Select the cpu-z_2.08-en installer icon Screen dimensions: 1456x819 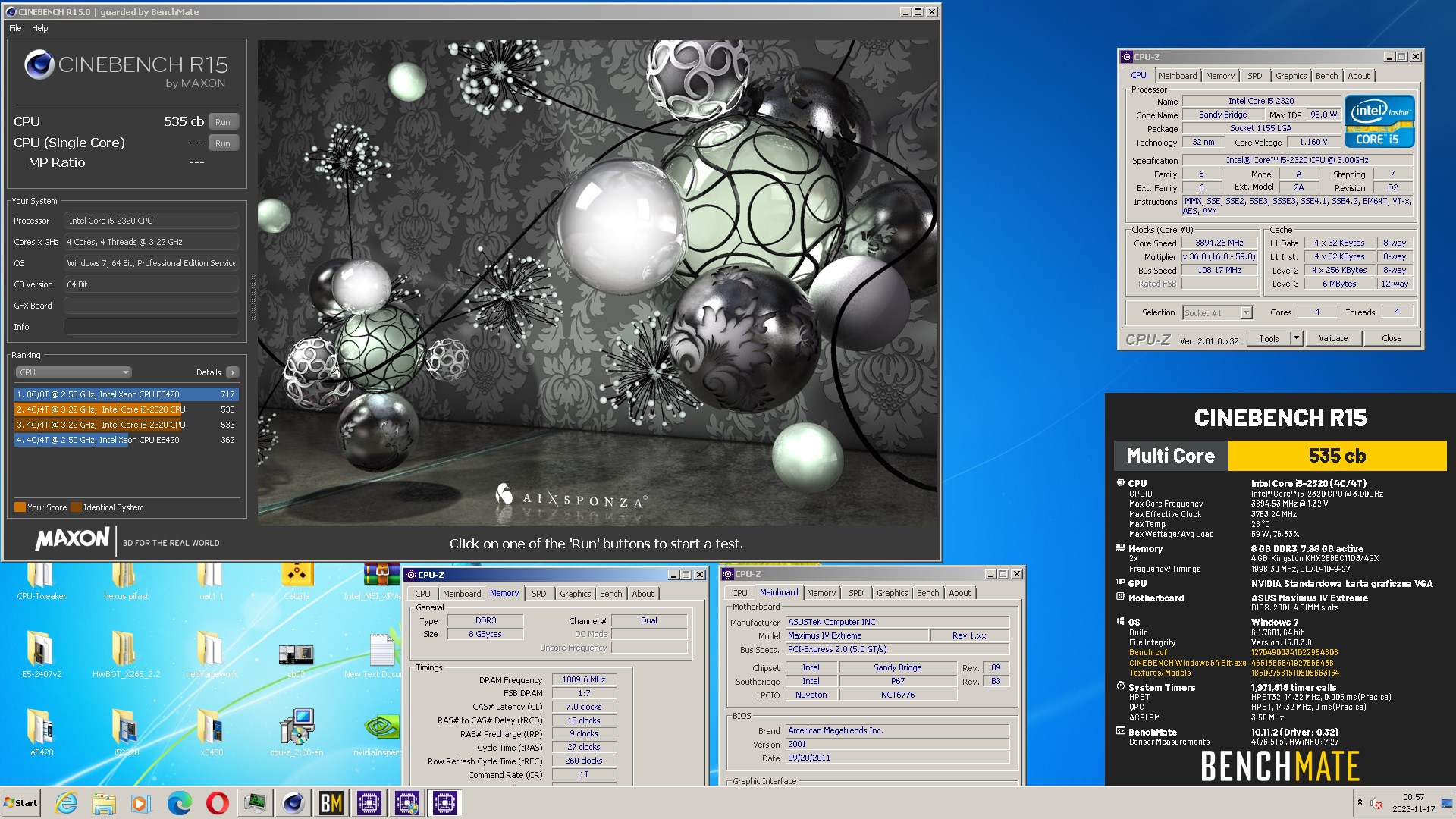(x=297, y=733)
